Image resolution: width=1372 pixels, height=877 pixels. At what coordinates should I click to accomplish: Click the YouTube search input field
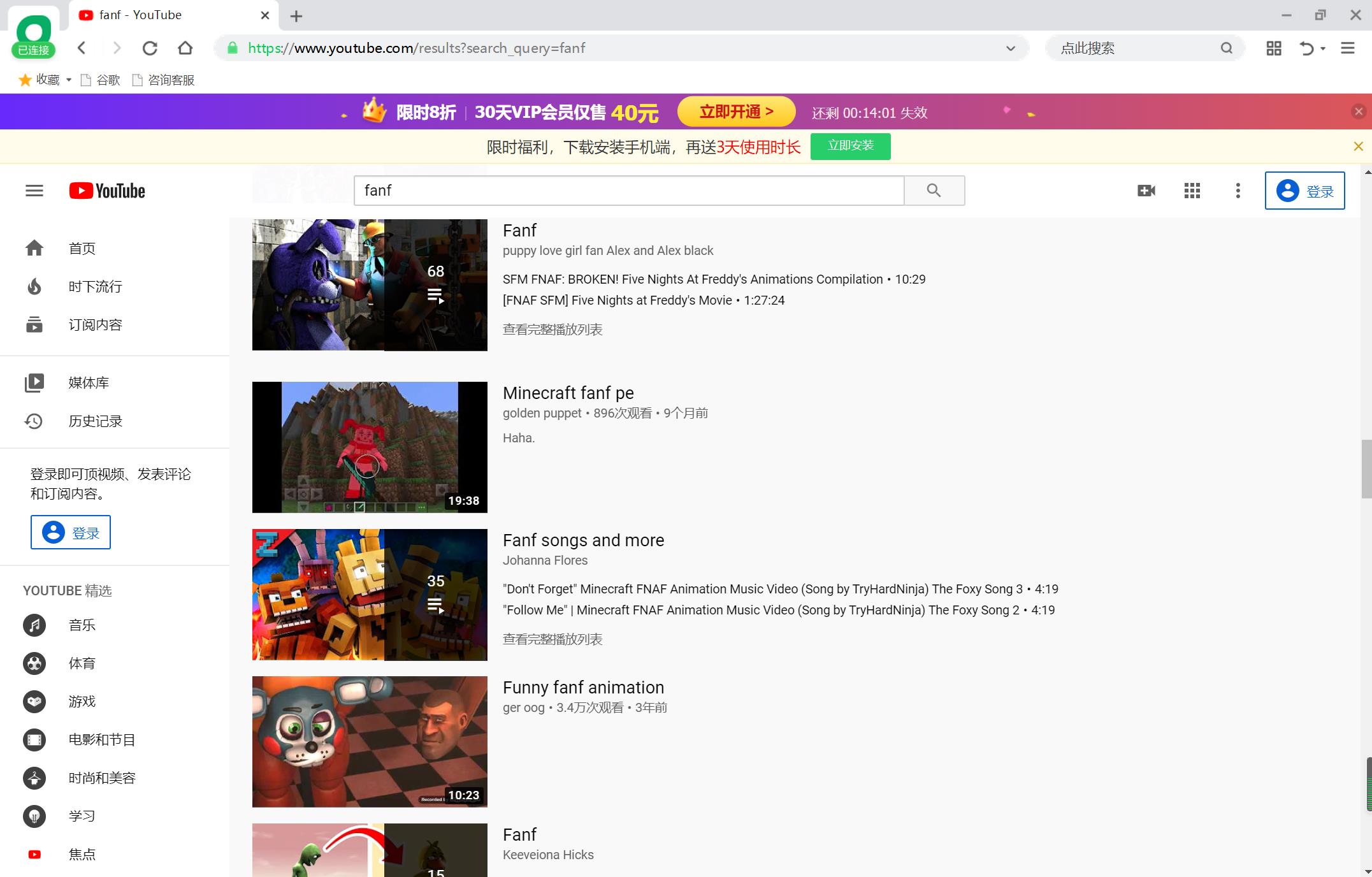629,190
